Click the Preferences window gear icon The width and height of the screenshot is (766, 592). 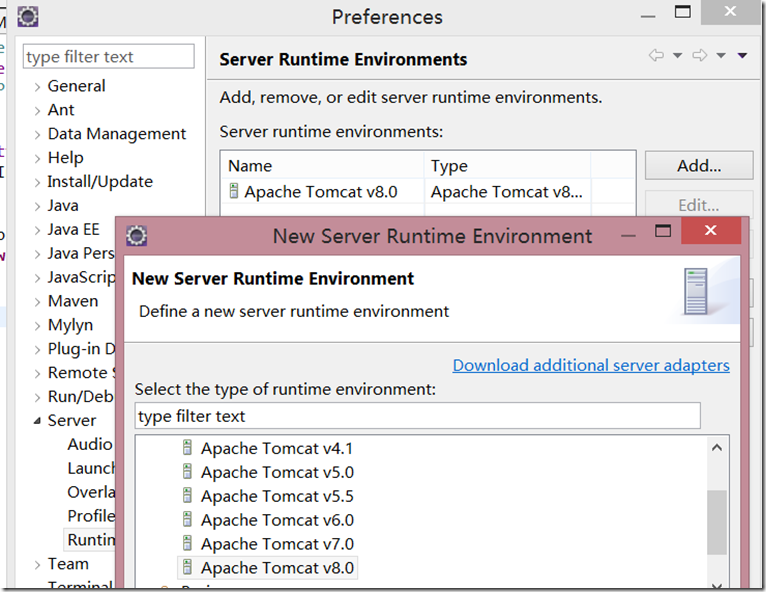(28, 17)
